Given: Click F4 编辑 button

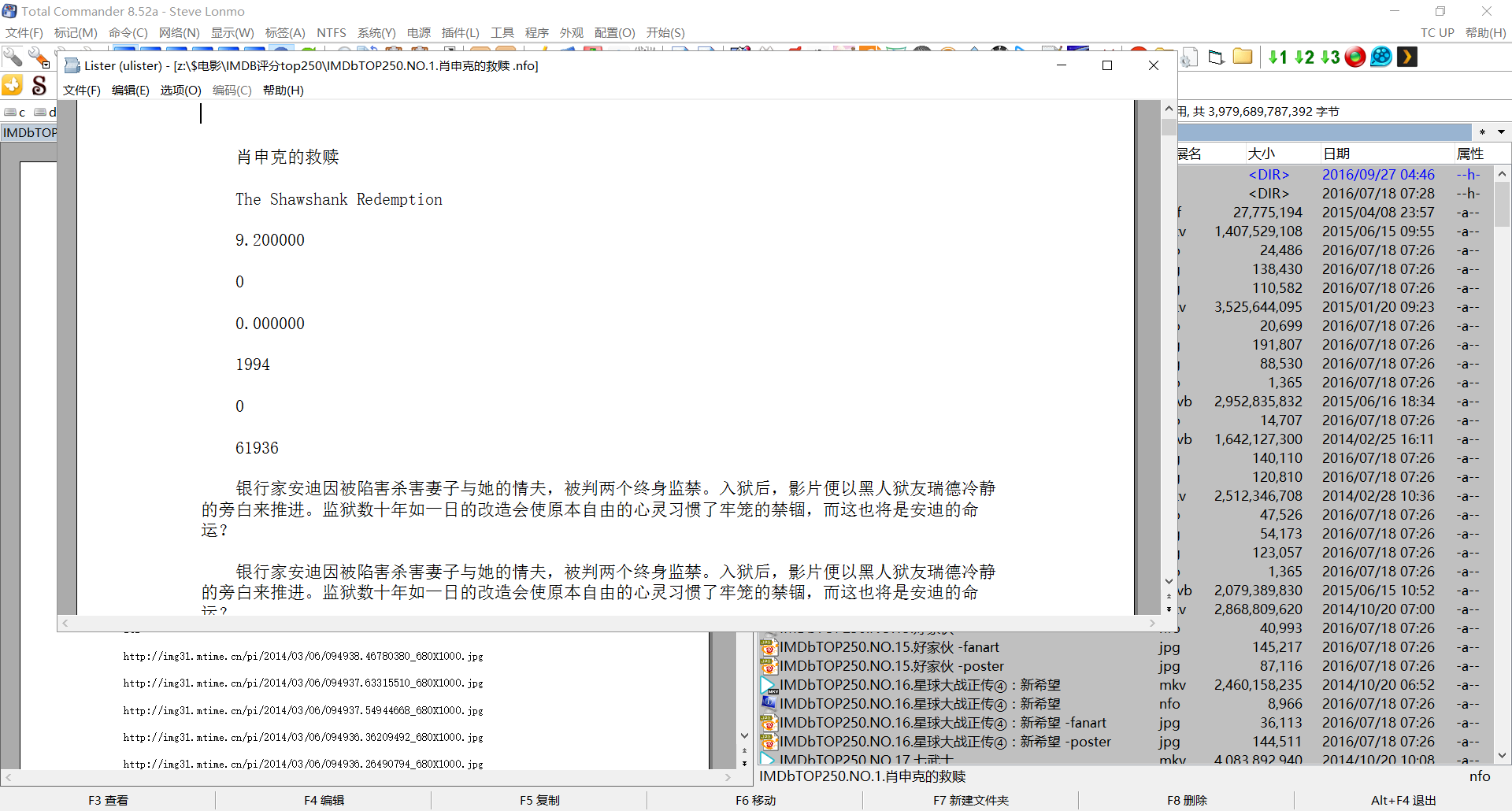Looking at the screenshot, I should point(324,800).
